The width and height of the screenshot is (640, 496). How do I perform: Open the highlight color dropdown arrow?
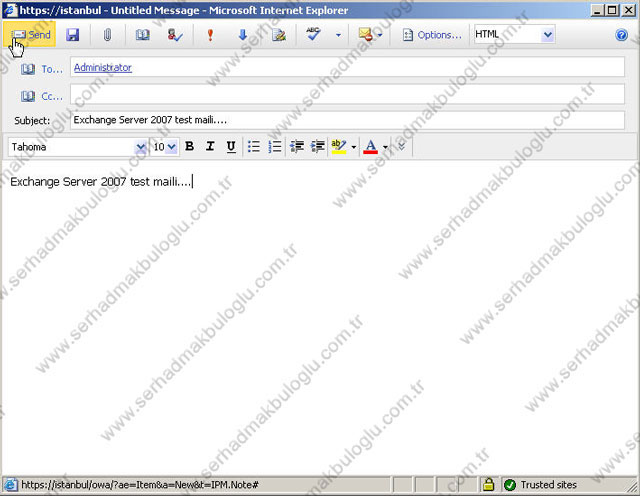[354, 147]
